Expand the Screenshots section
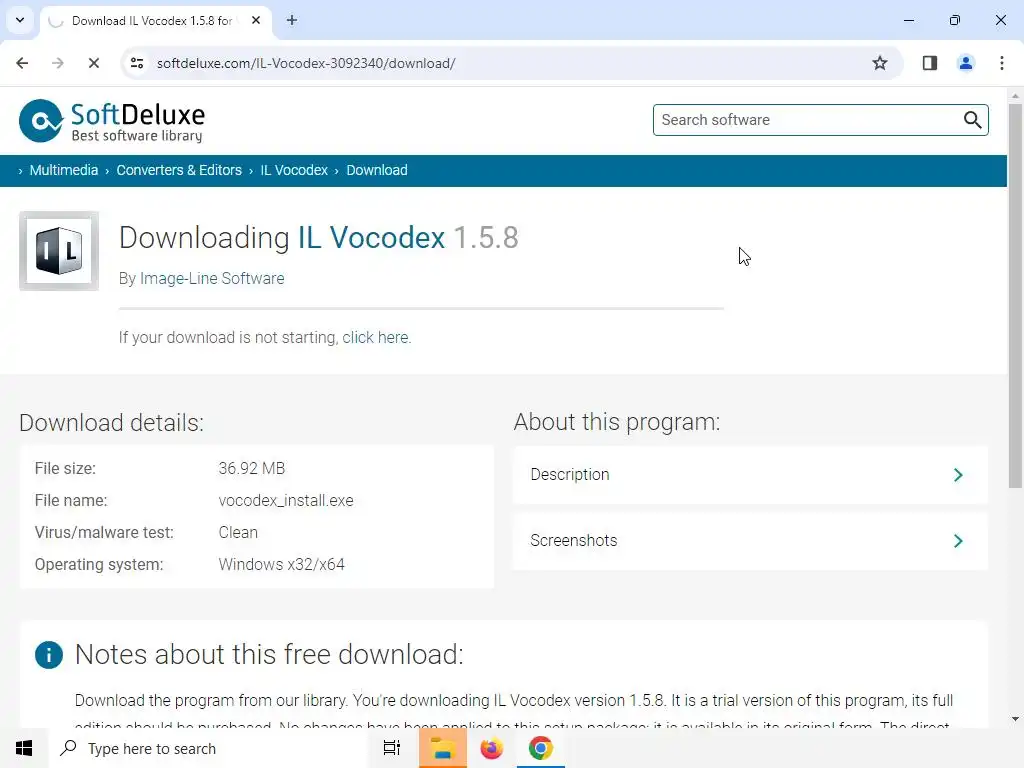Viewport: 1024px width, 768px height. pyautogui.click(x=750, y=541)
